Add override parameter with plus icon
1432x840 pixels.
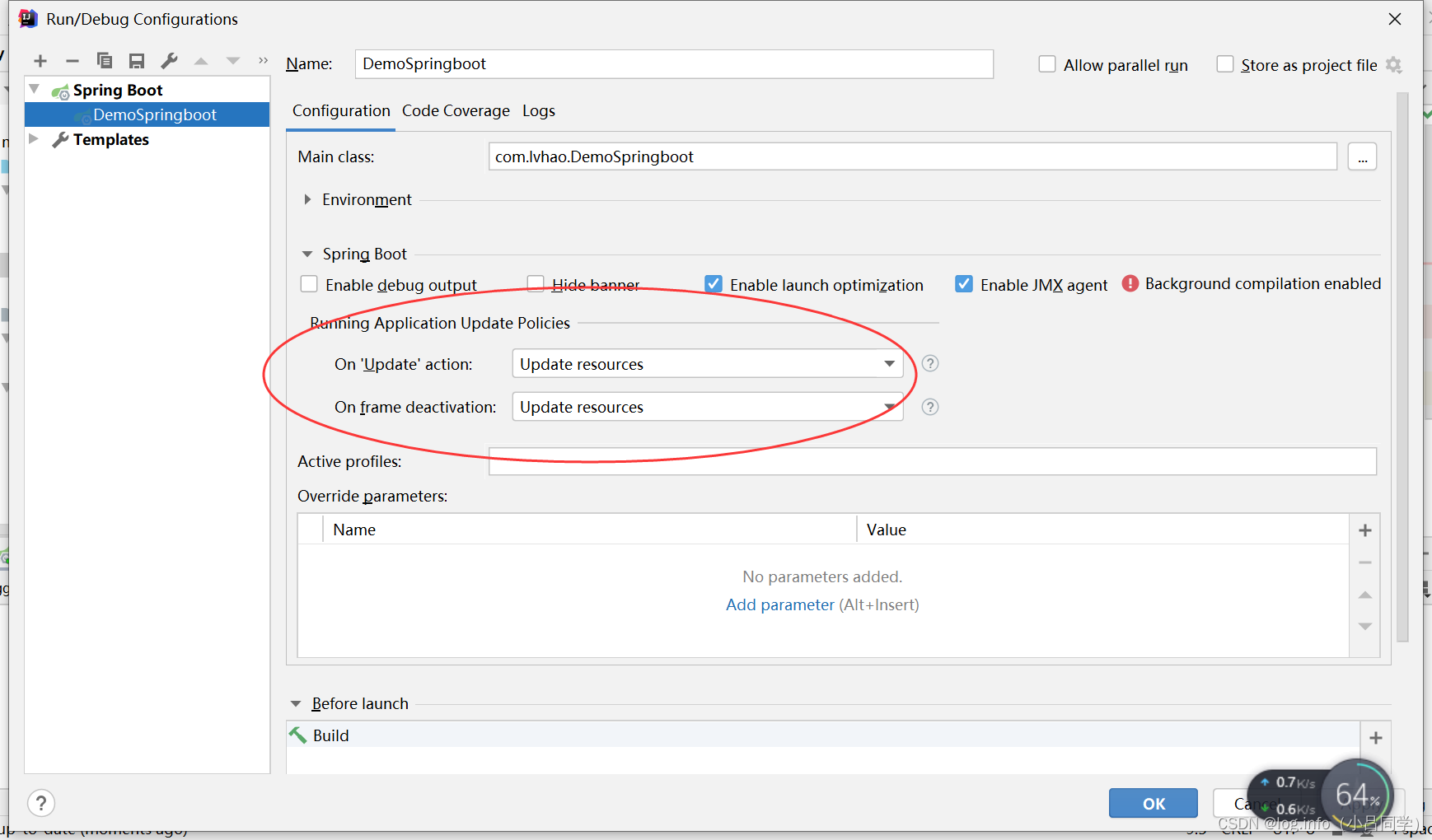(x=1365, y=530)
